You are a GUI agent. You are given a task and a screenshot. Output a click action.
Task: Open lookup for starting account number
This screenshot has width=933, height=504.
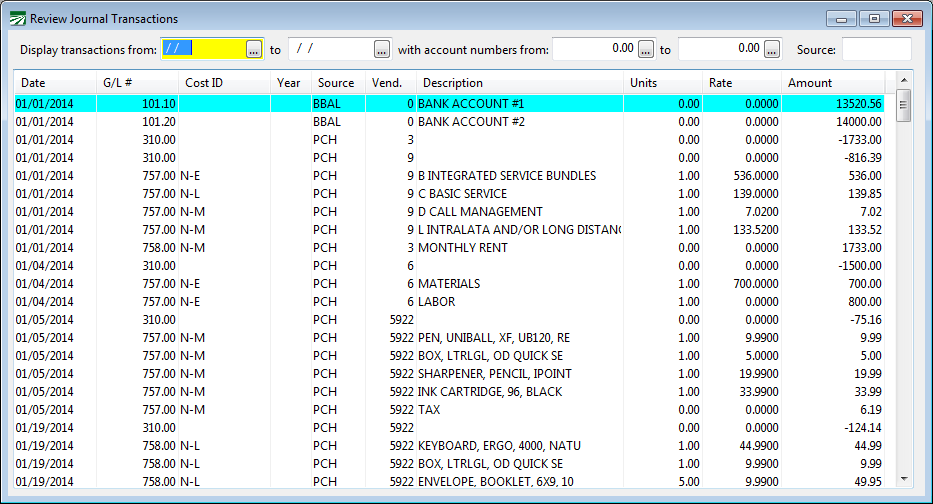[x=646, y=48]
